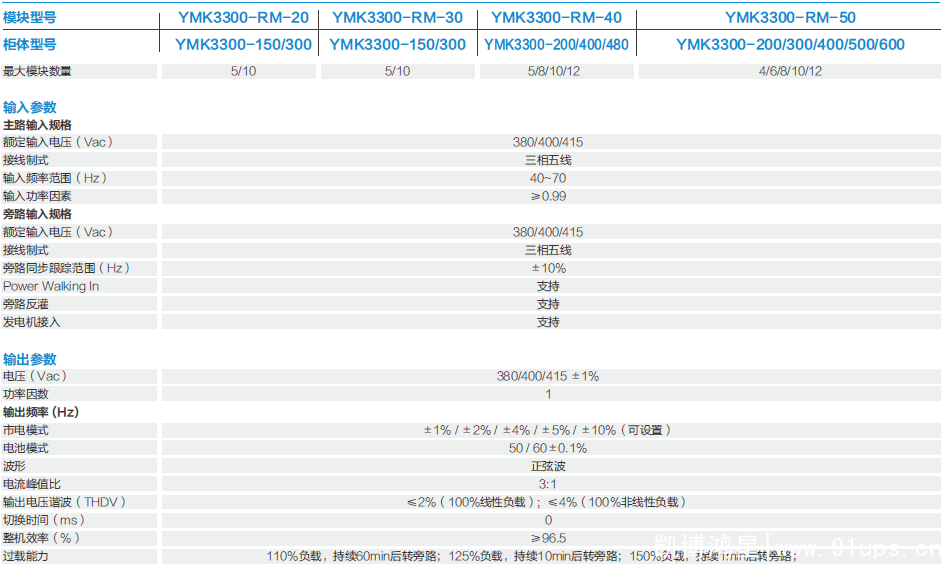
Task: Click the 正弦波 waveform value
Action: [x=548, y=466]
